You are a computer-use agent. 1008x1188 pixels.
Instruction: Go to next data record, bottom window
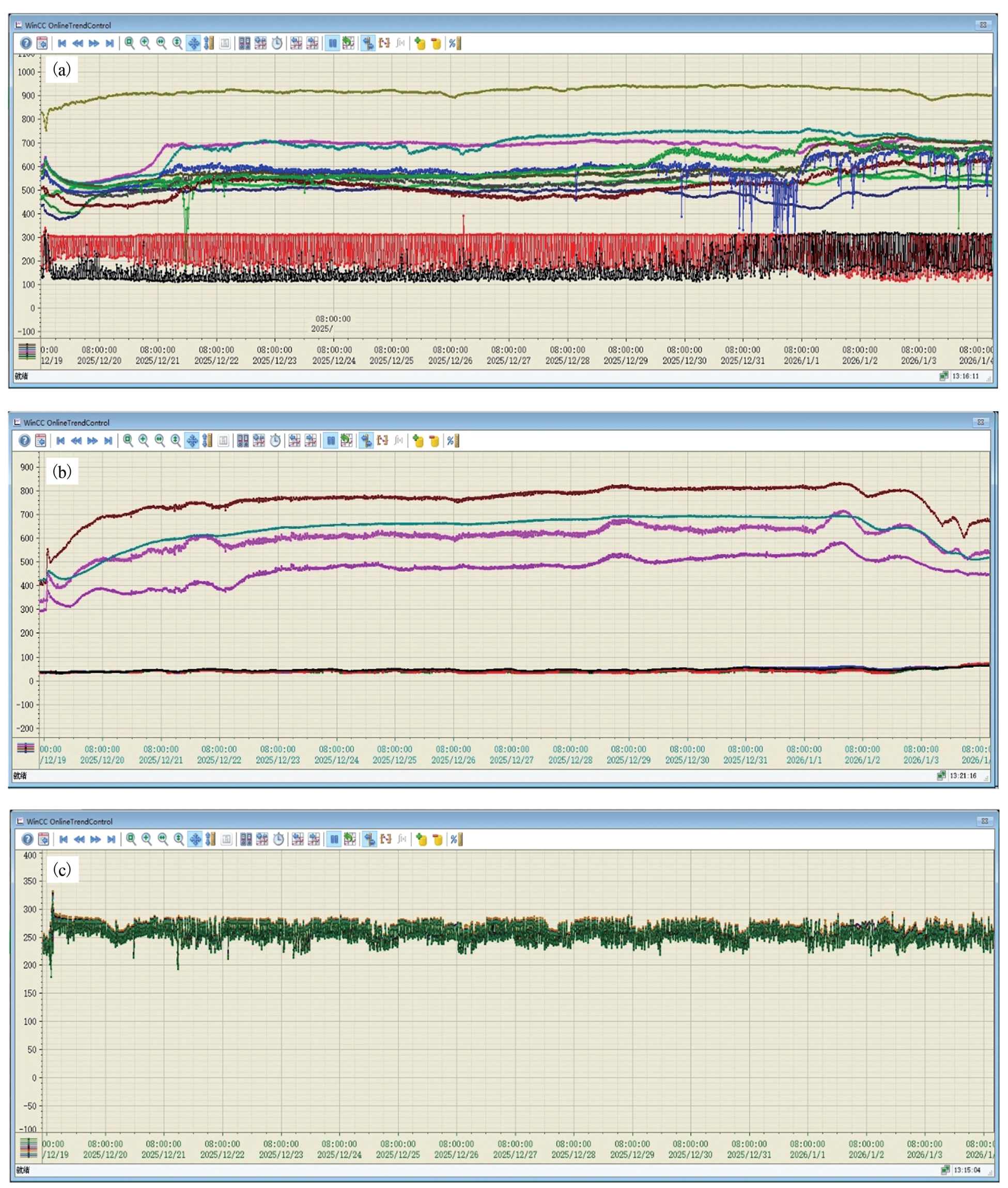pos(96,839)
